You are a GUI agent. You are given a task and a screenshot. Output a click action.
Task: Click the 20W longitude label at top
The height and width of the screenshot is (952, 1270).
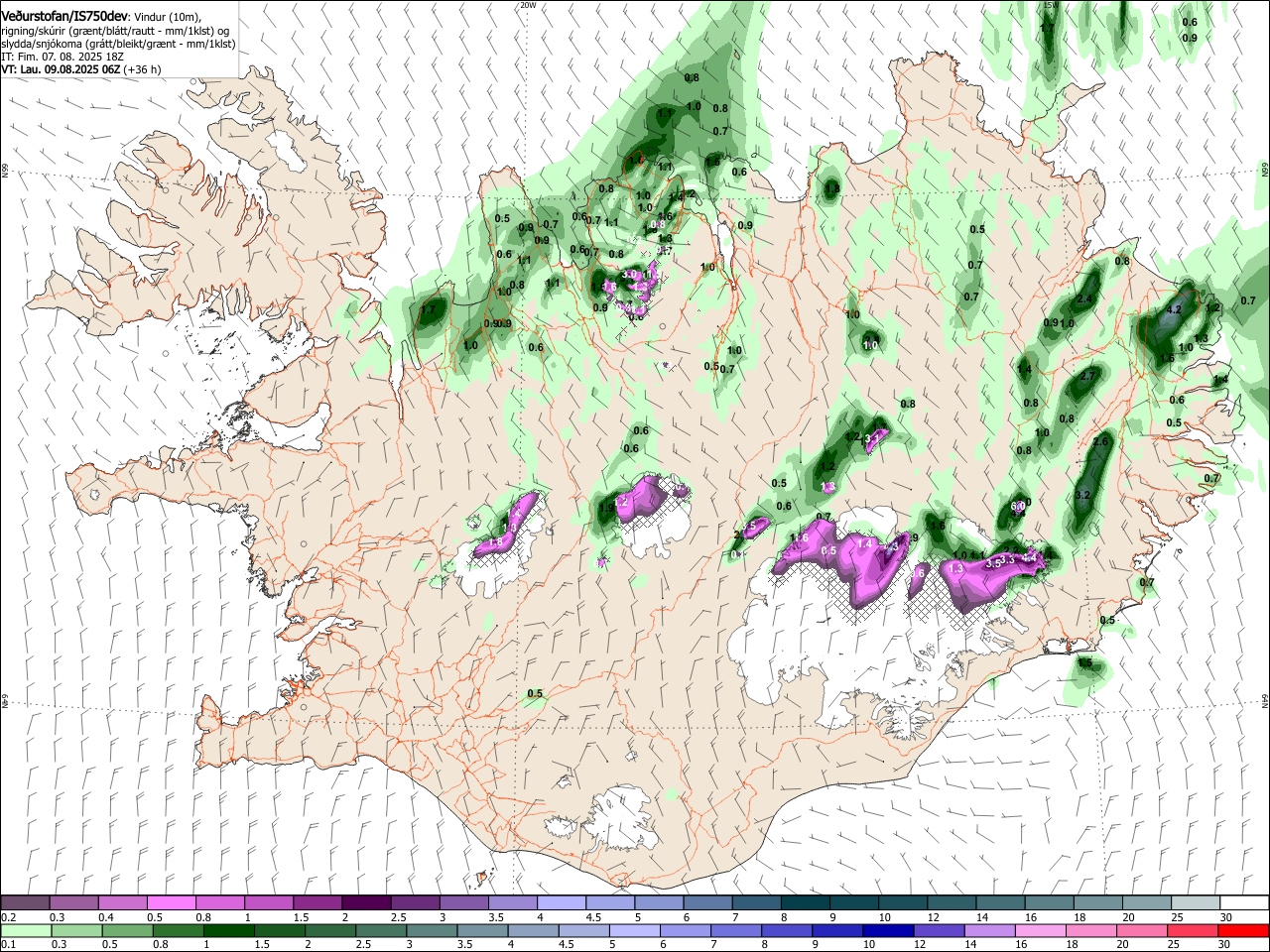pos(528,5)
